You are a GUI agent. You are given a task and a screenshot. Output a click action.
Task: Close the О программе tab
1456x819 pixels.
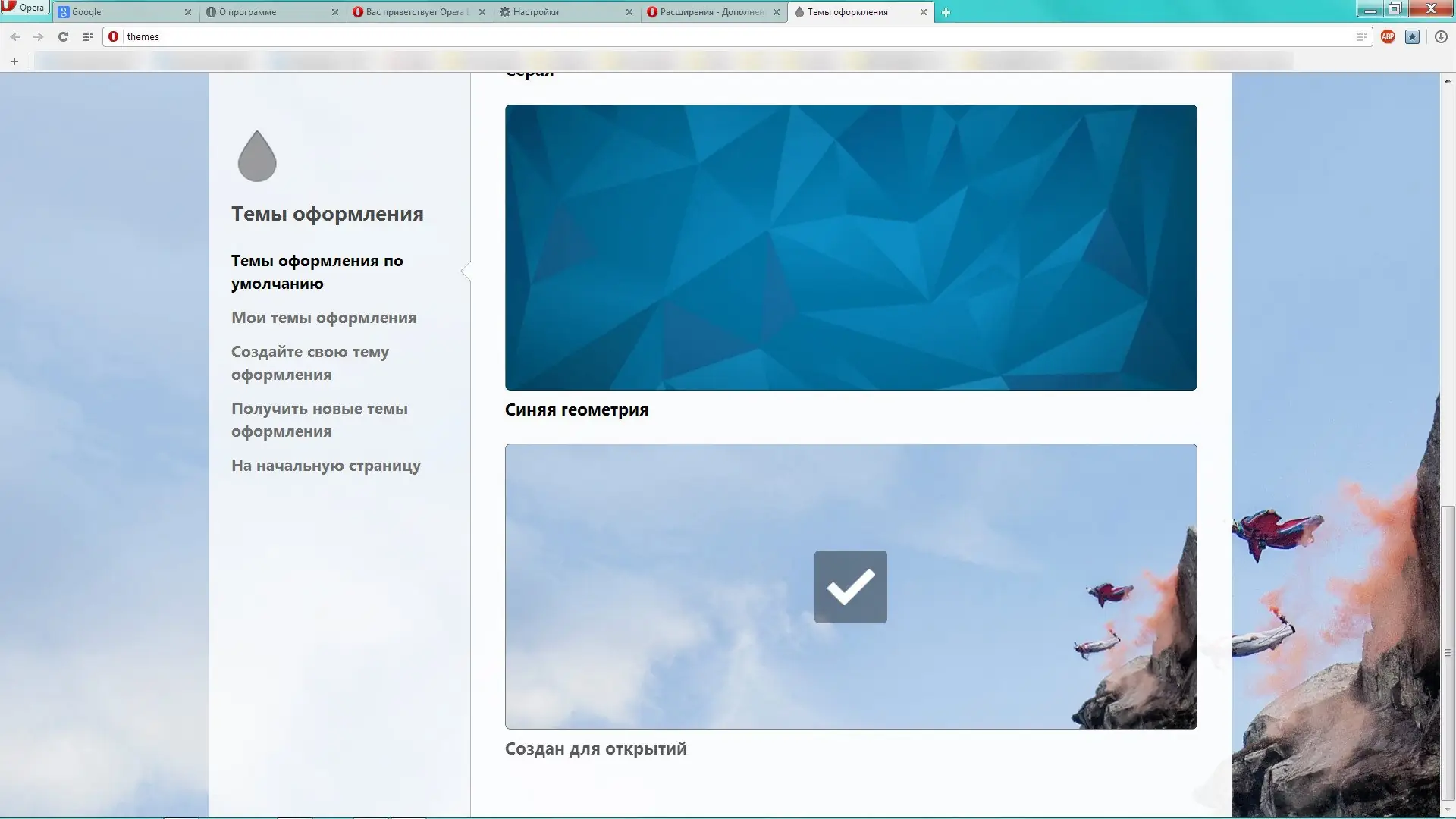tap(334, 12)
